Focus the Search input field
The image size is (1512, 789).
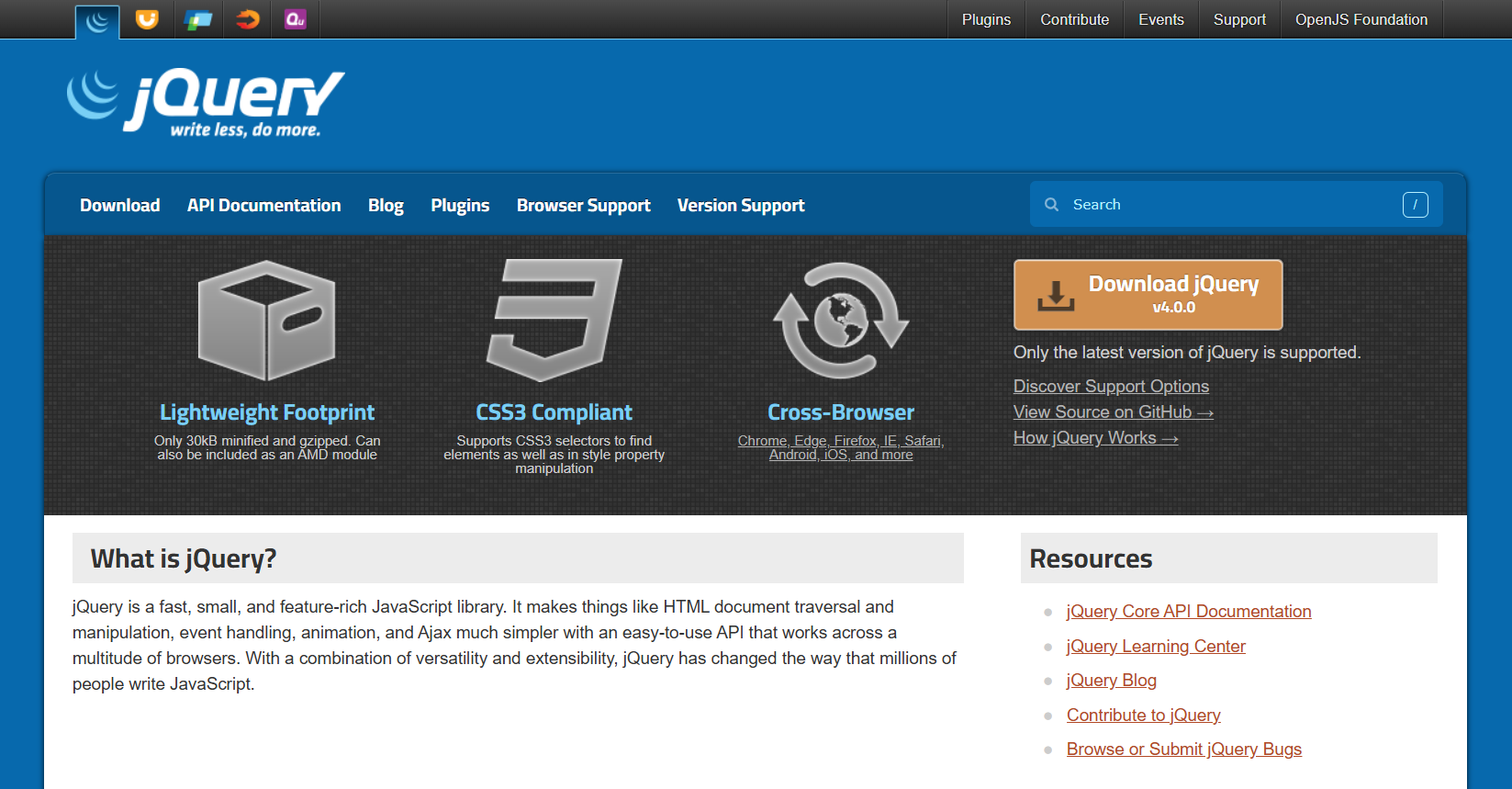(1237, 204)
